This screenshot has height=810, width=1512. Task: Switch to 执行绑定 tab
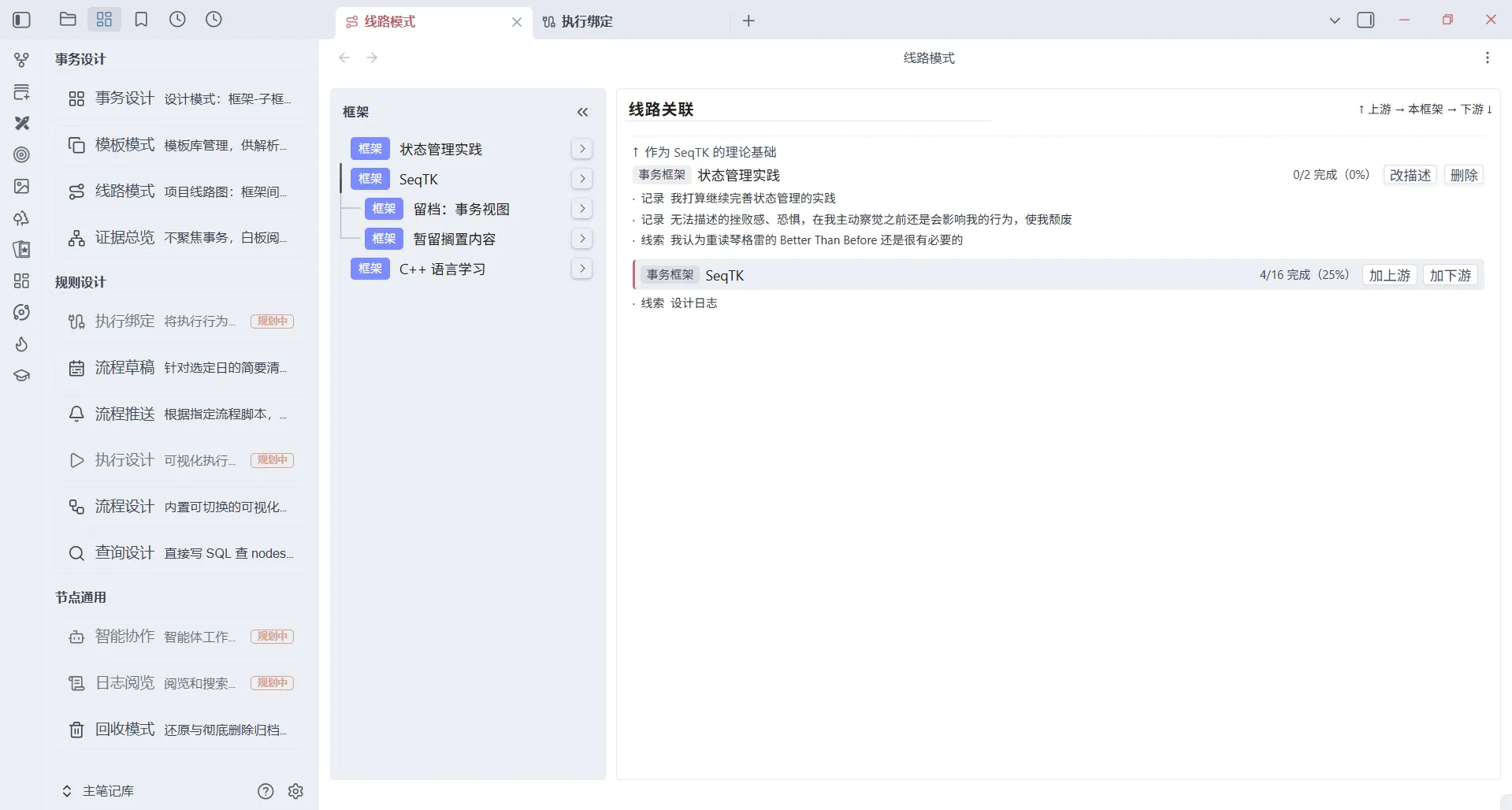pyautogui.click(x=630, y=21)
